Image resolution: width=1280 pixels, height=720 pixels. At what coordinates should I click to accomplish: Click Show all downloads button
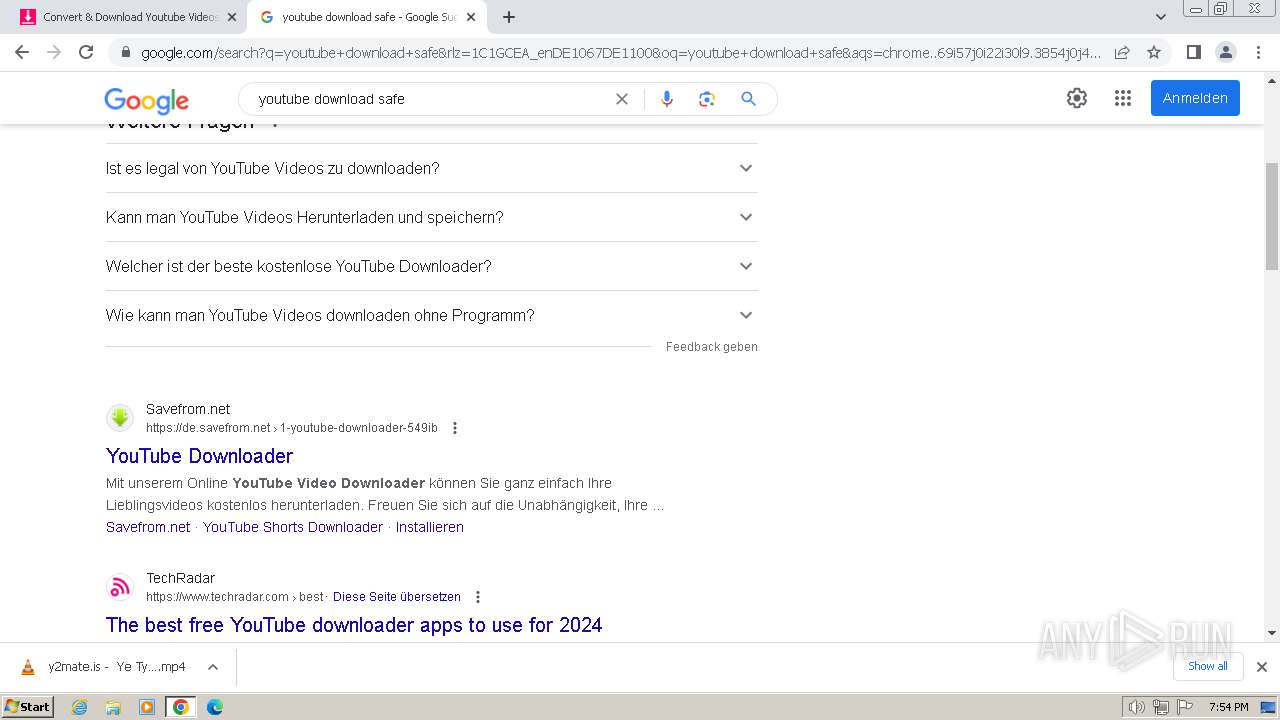point(1208,666)
